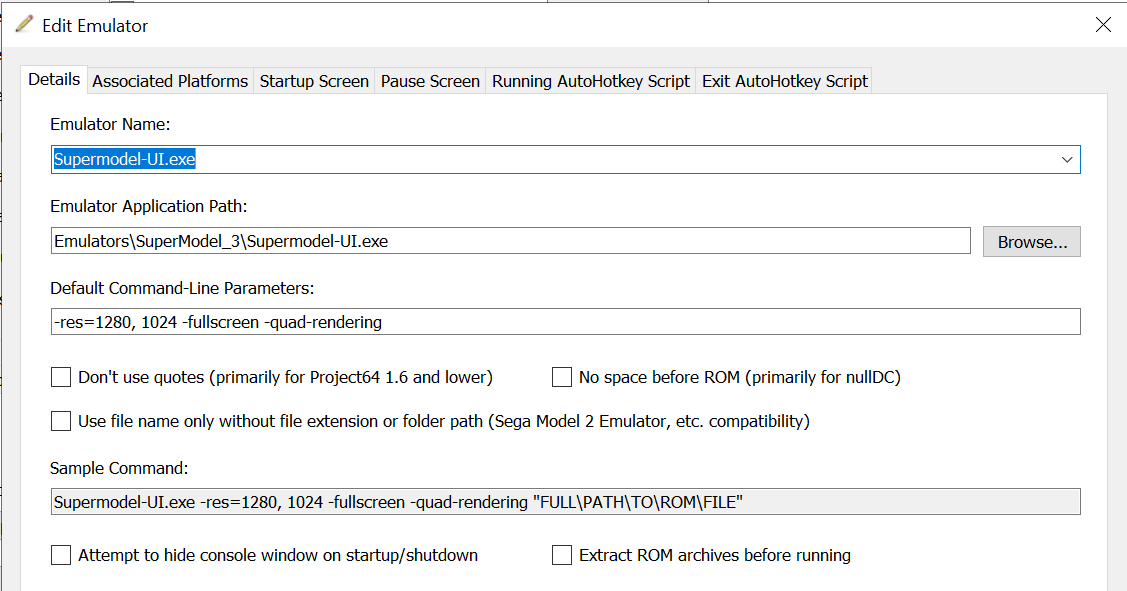The image size is (1127, 591).
Task: Open the Running AutoHotkey Script tab
Action: 591,81
